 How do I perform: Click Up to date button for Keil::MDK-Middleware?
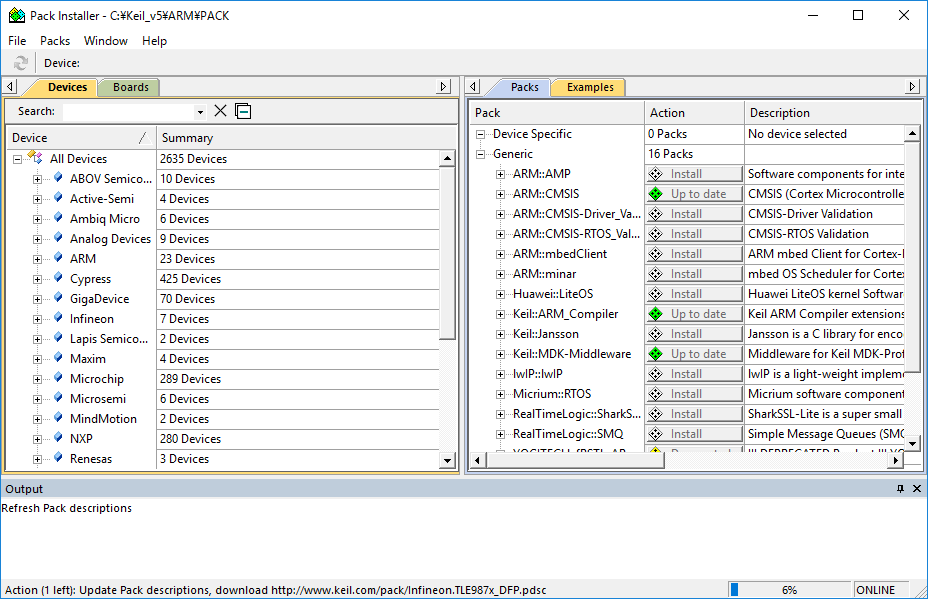pyautogui.click(x=694, y=354)
